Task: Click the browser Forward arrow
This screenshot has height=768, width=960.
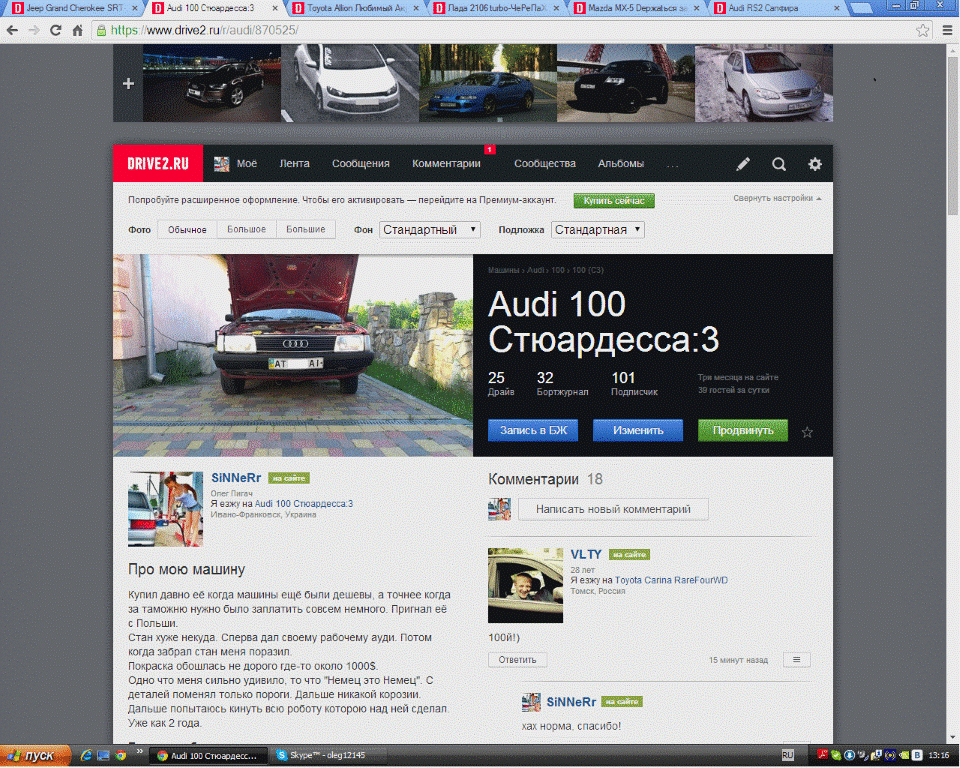Action: click(34, 30)
